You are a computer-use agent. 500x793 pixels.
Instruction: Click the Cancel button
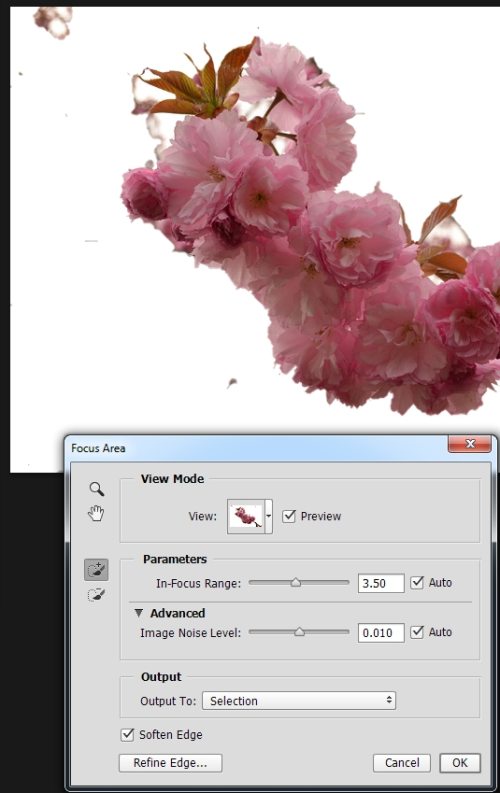tap(402, 763)
